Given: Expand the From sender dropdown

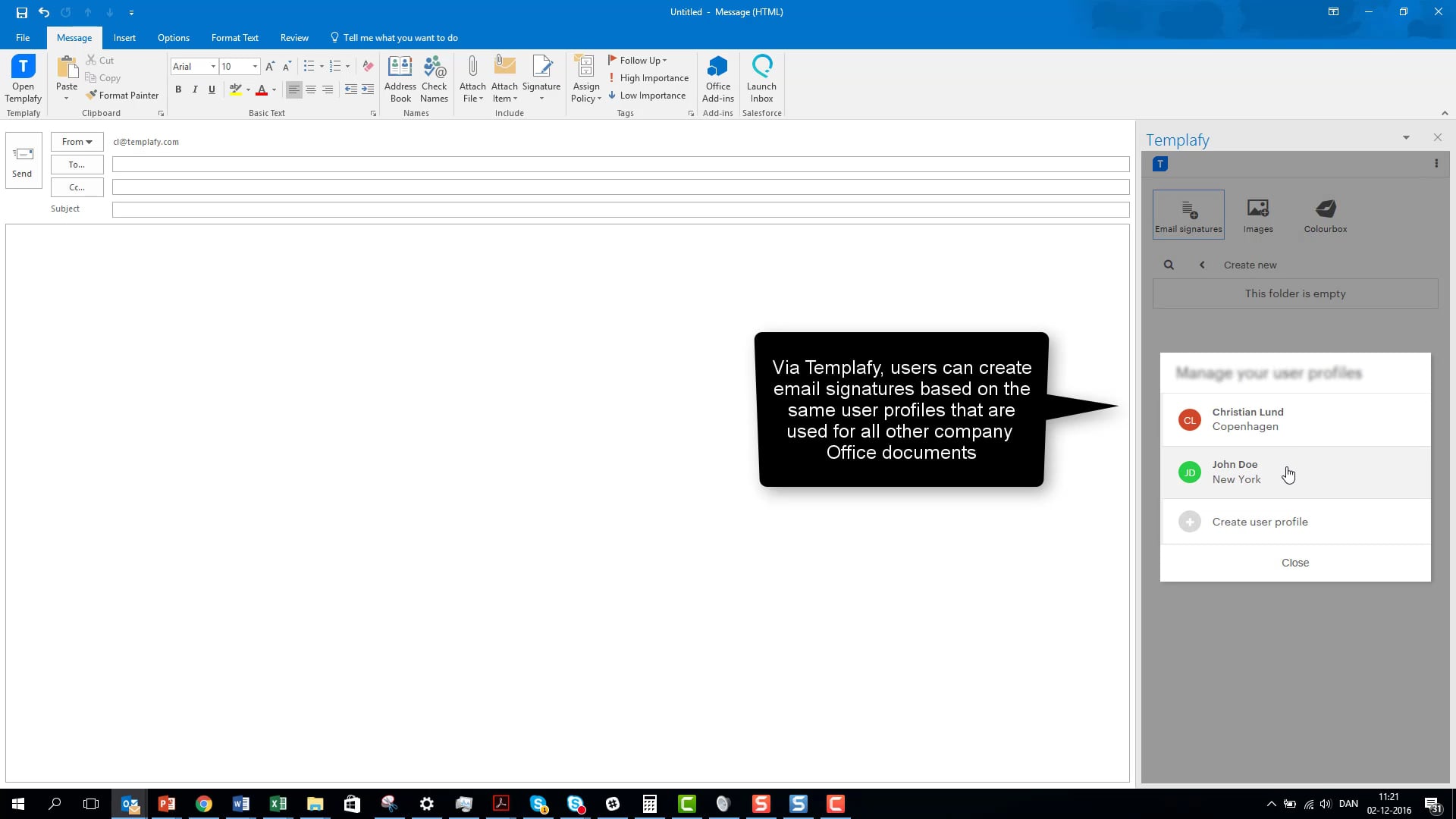Looking at the screenshot, I should click(x=77, y=142).
